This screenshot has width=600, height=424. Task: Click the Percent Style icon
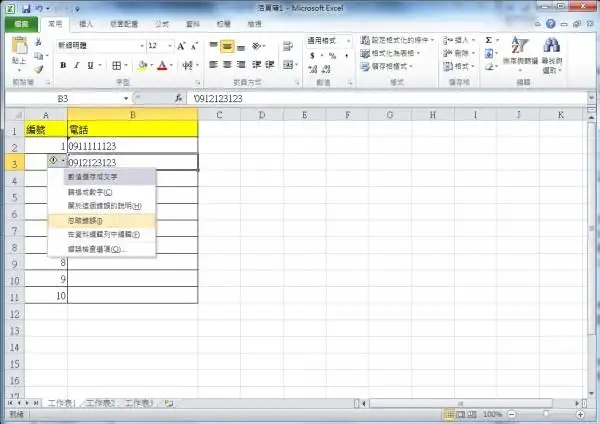pos(333,56)
